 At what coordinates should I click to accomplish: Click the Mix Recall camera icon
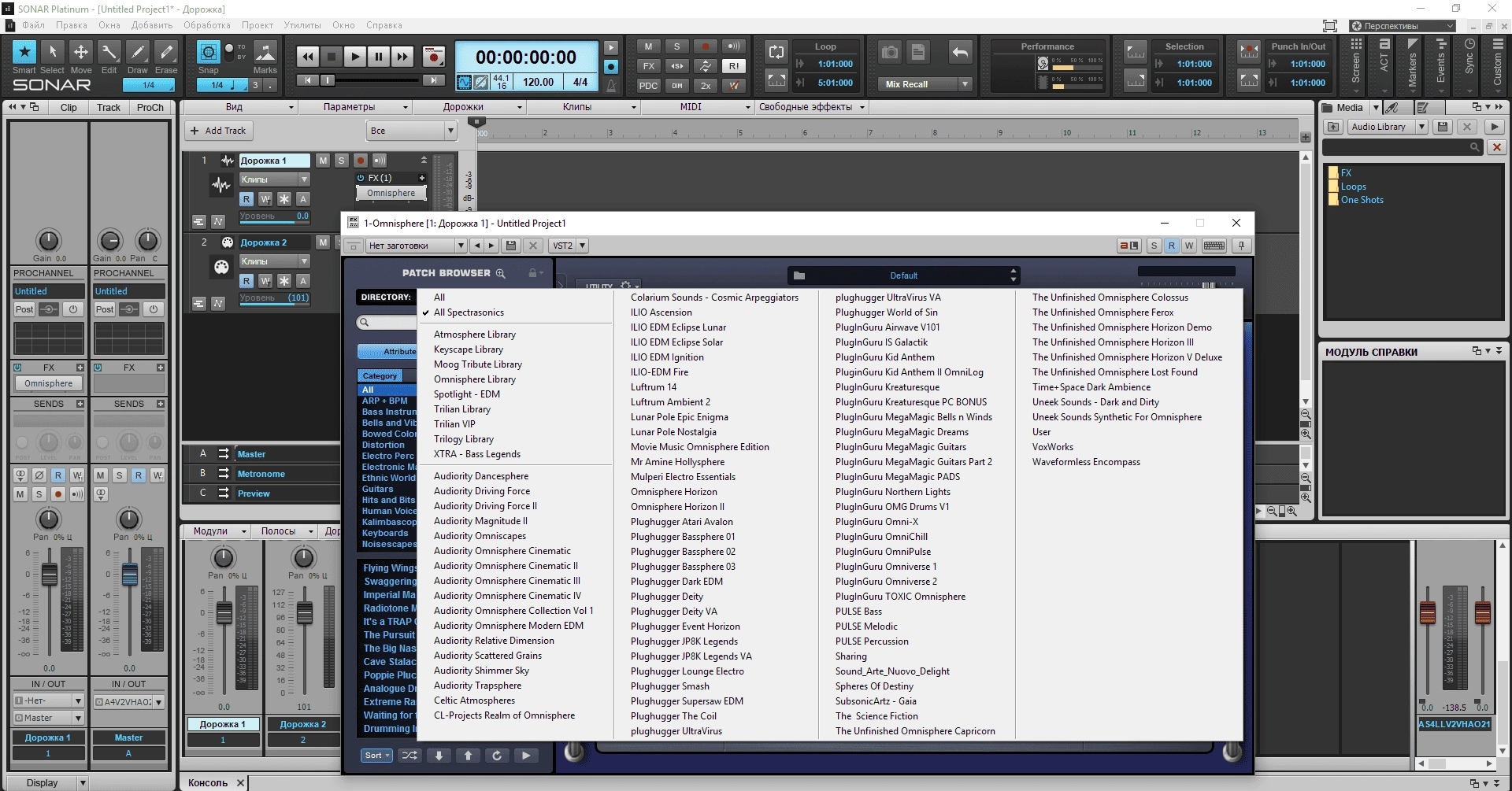[x=890, y=53]
